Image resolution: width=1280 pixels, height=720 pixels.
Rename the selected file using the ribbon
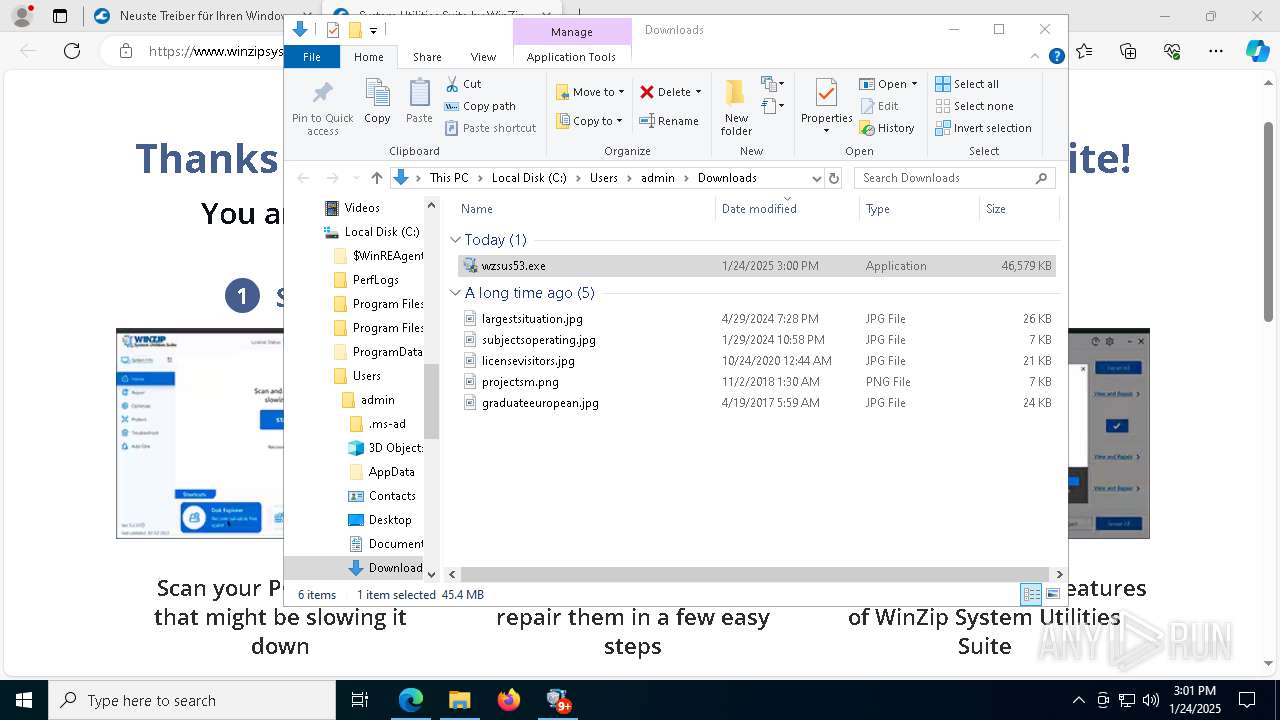tap(669, 121)
